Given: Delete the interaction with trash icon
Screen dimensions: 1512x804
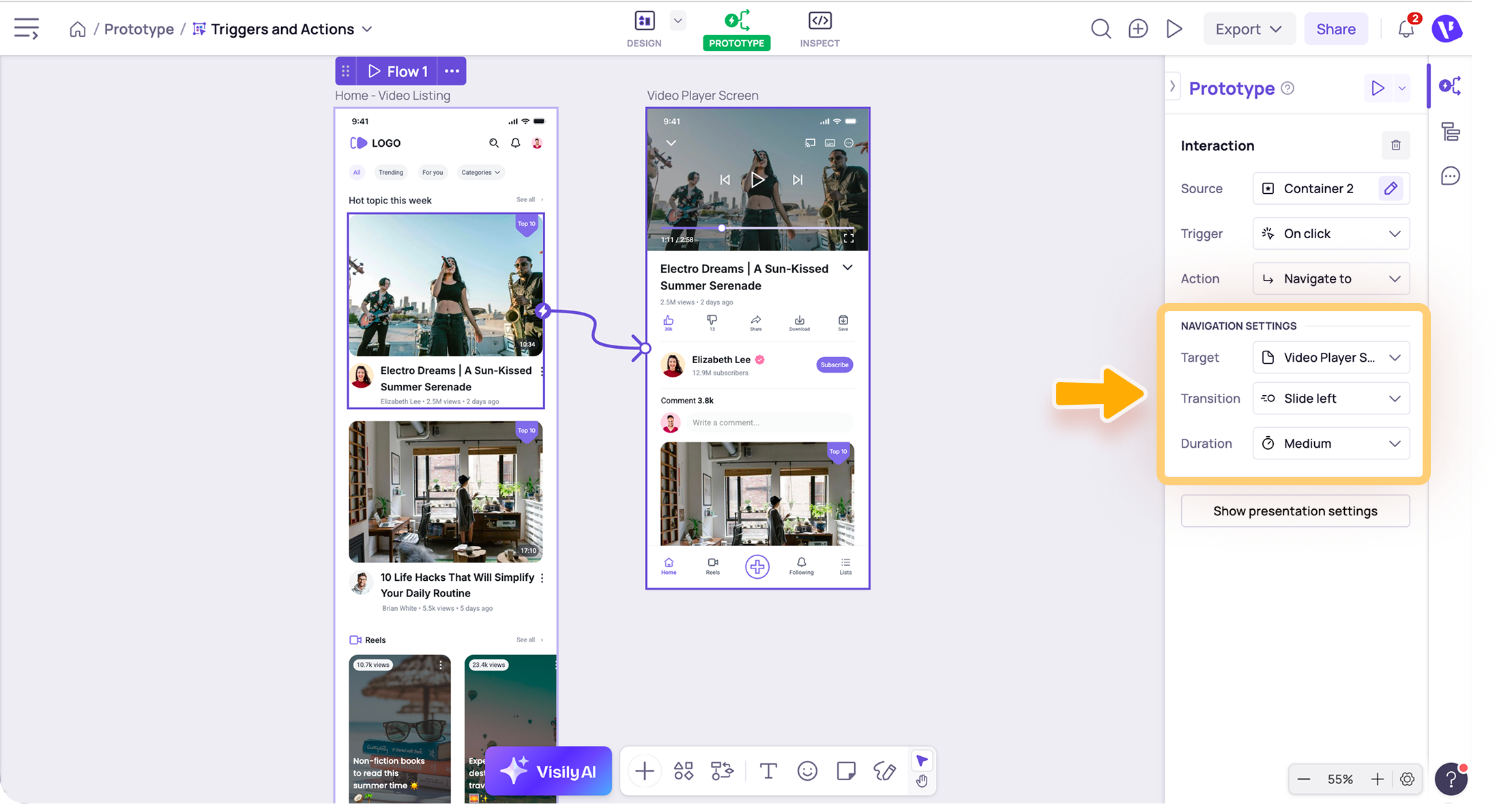Looking at the screenshot, I should [x=1395, y=145].
